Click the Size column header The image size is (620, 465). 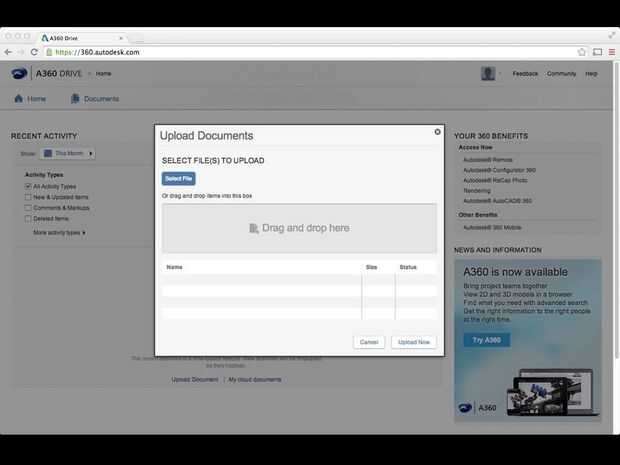(x=371, y=267)
